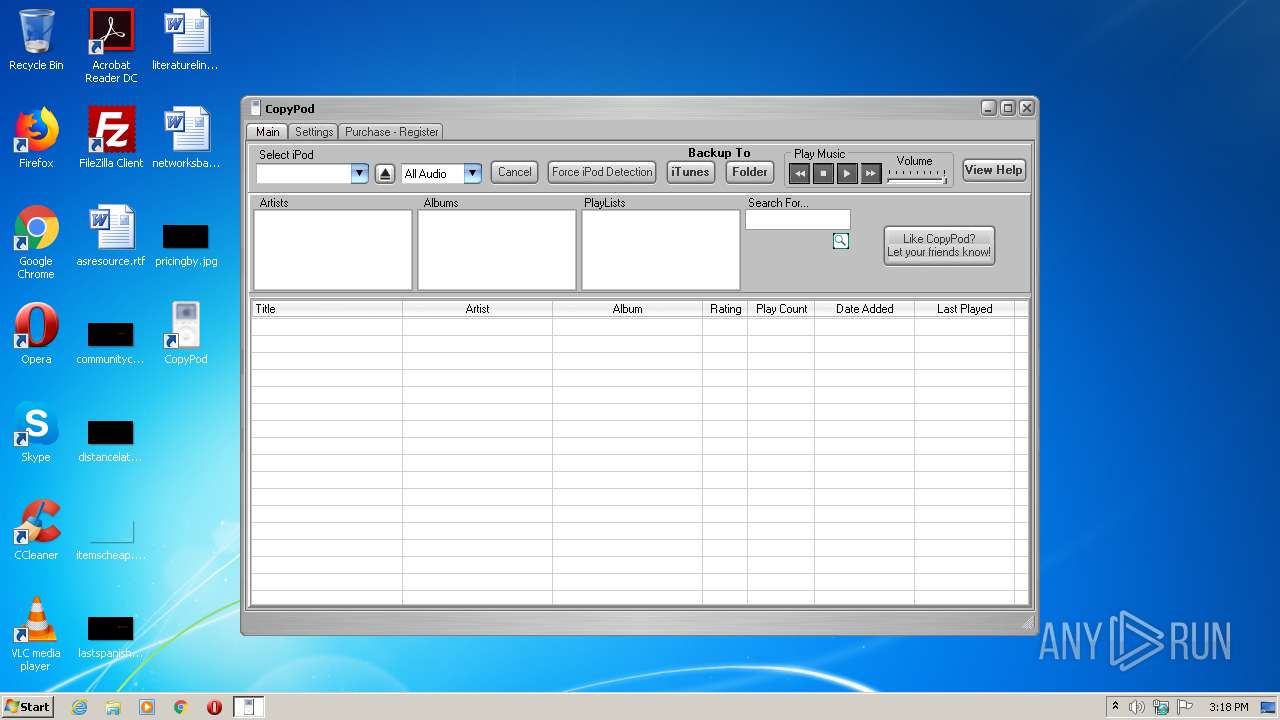Show hidden tray icons arrow

click(1115, 706)
